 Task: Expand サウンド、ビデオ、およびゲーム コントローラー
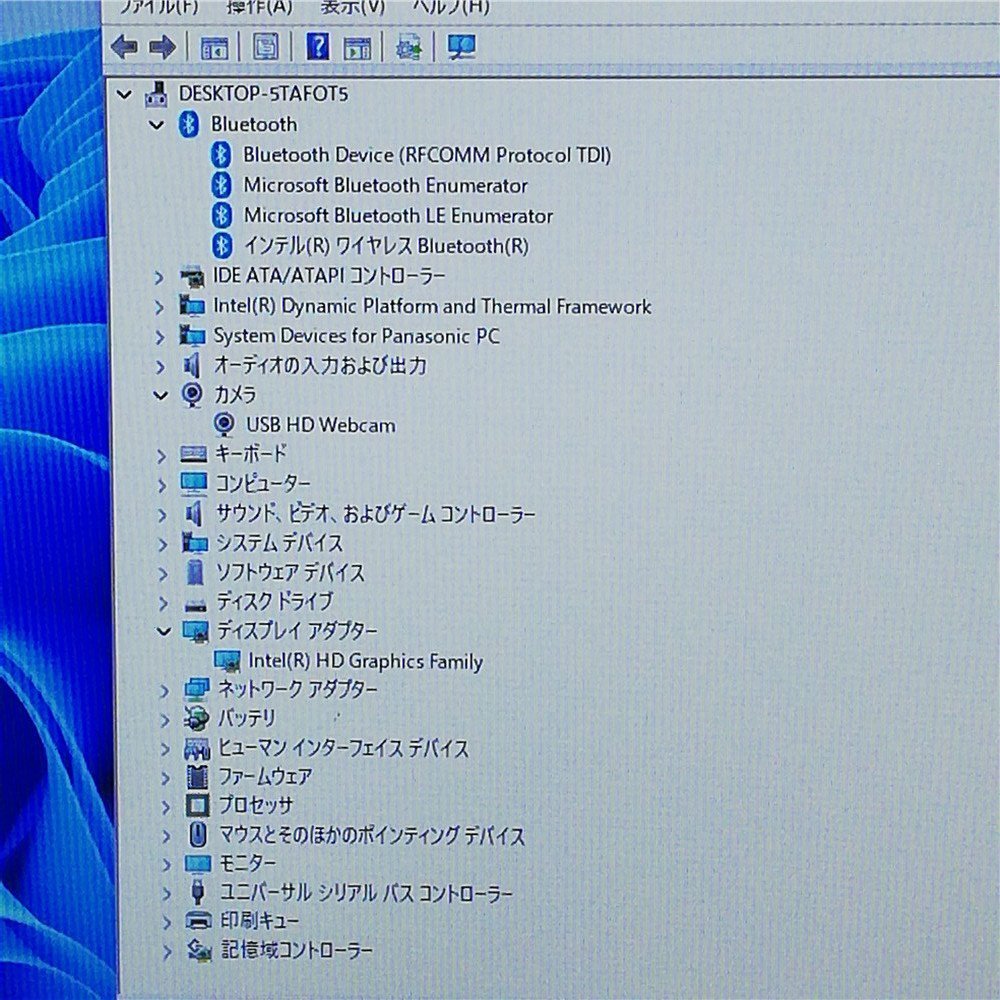[x=162, y=515]
